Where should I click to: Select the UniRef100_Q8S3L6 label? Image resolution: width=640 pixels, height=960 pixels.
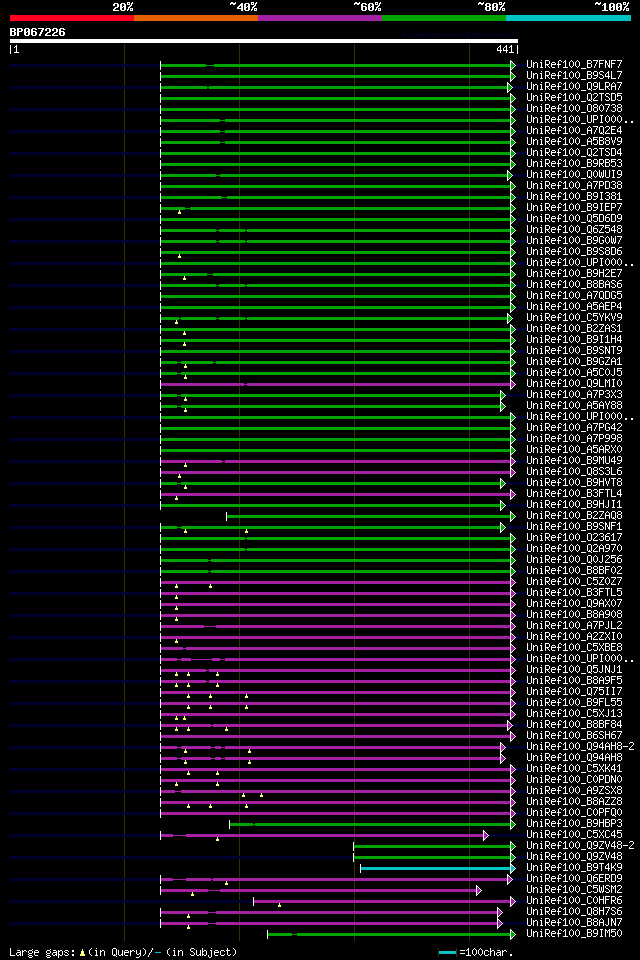tap(574, 472)
